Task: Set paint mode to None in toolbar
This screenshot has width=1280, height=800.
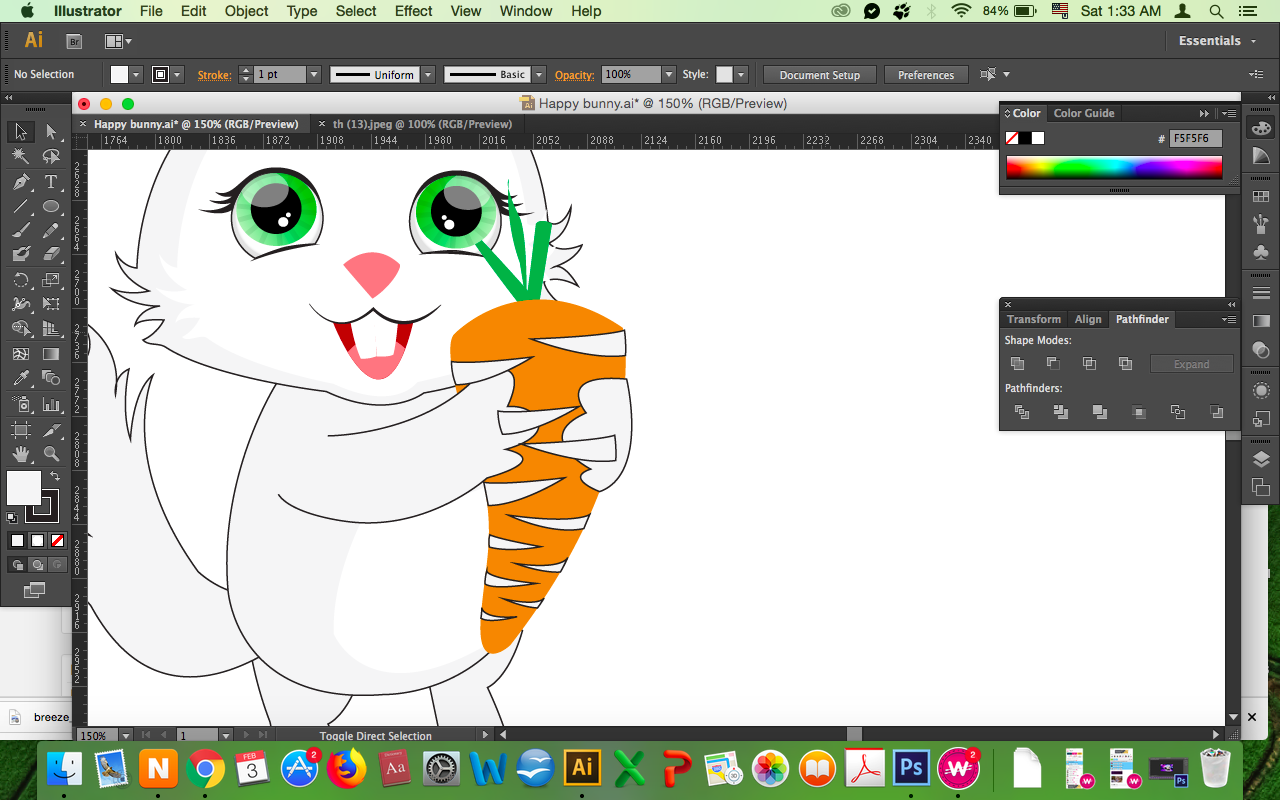Action: [57, 541]
